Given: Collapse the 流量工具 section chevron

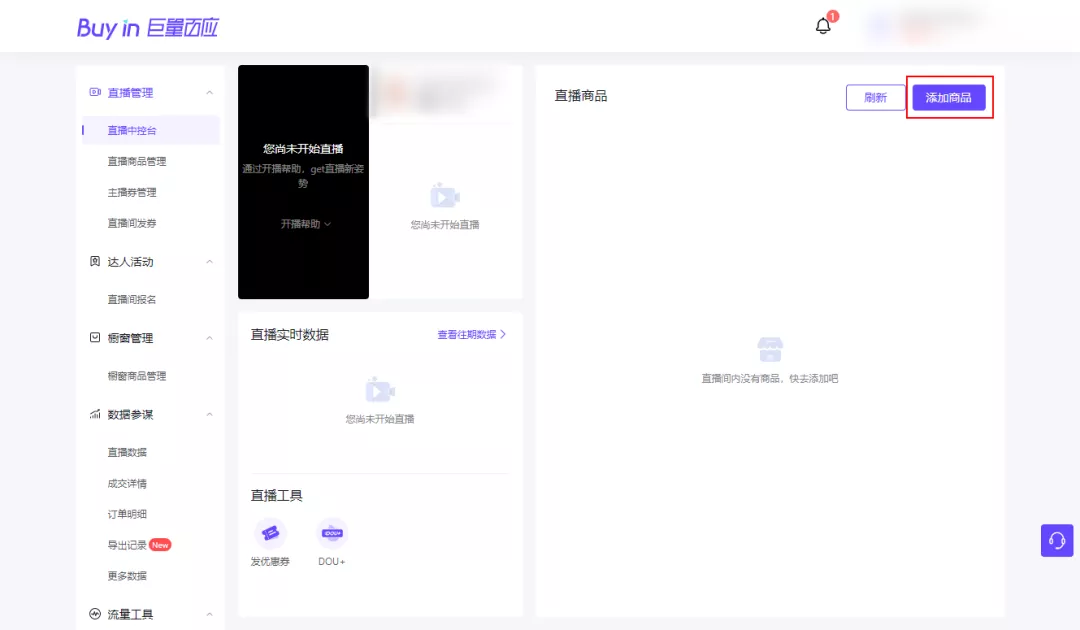Looking at the screenshot, I should point(209,614).
